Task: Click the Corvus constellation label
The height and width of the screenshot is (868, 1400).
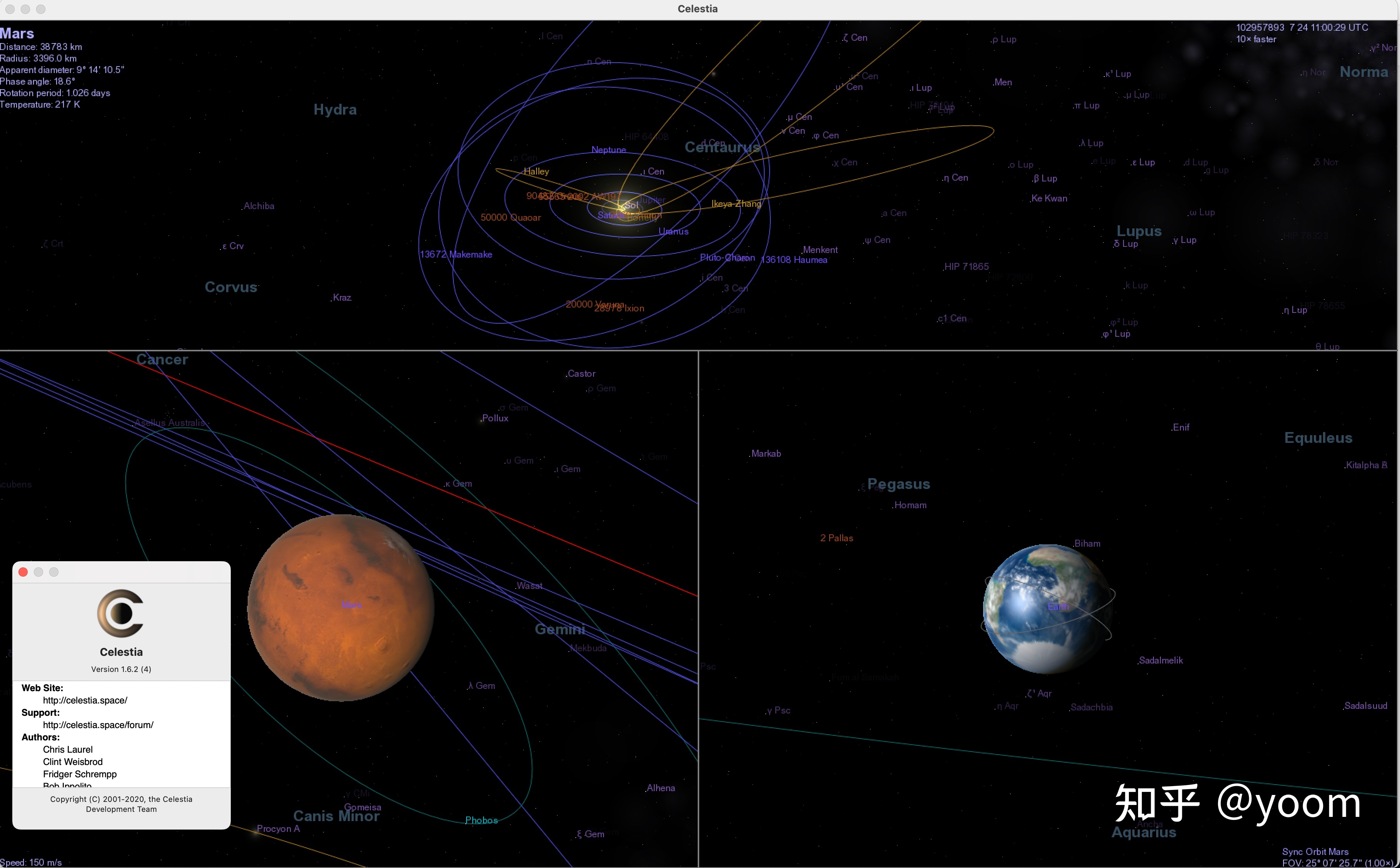Action: 231,287
